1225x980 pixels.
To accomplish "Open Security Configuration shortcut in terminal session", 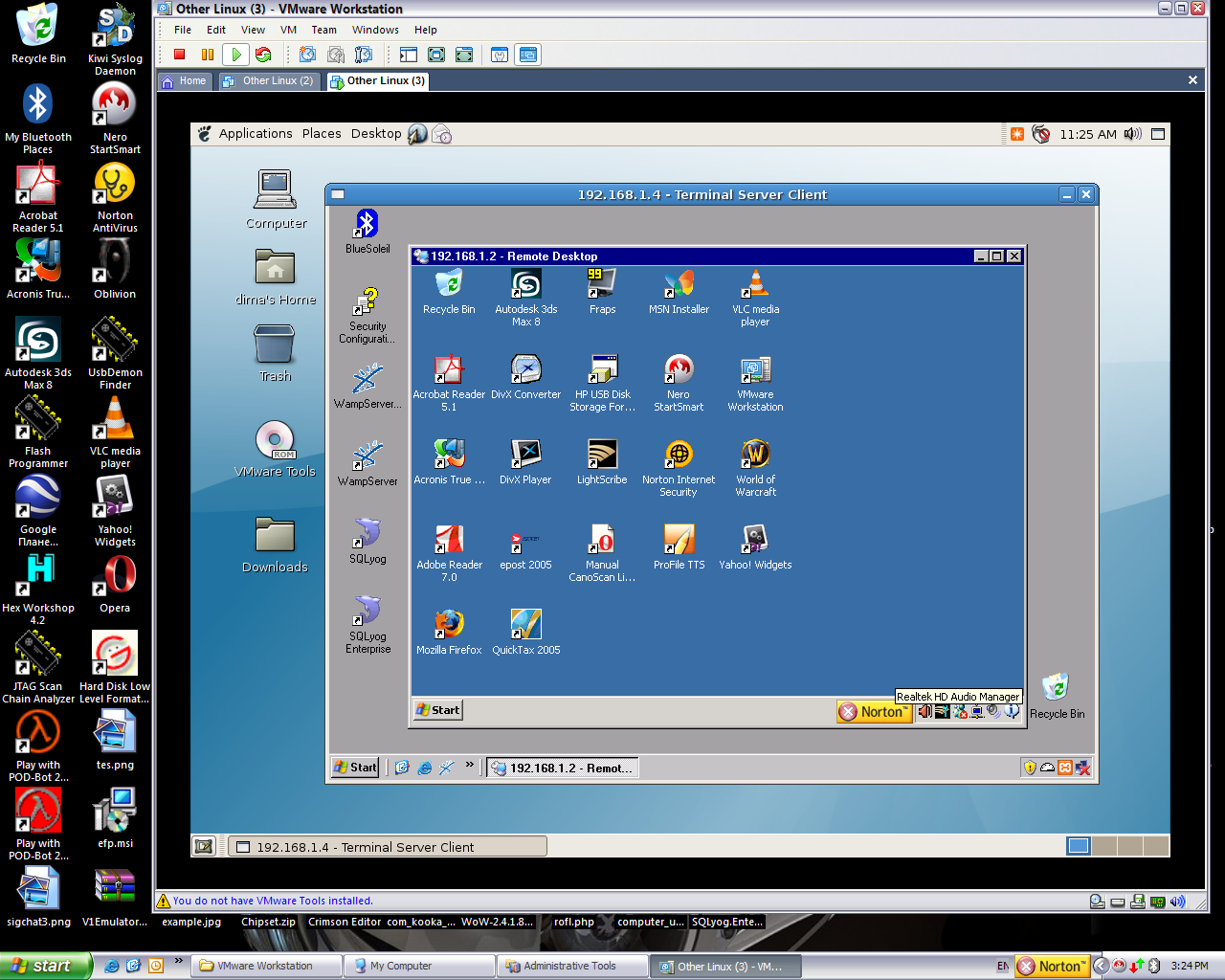I will pyautogui.click(x=367, y=315).
